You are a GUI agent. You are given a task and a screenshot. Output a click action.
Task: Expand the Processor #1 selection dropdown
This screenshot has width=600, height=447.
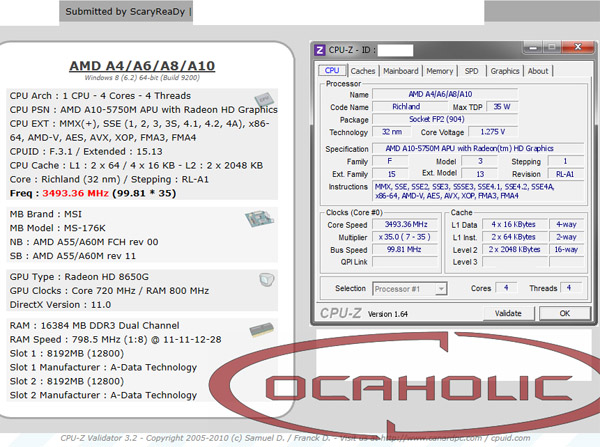coord(441,289)
